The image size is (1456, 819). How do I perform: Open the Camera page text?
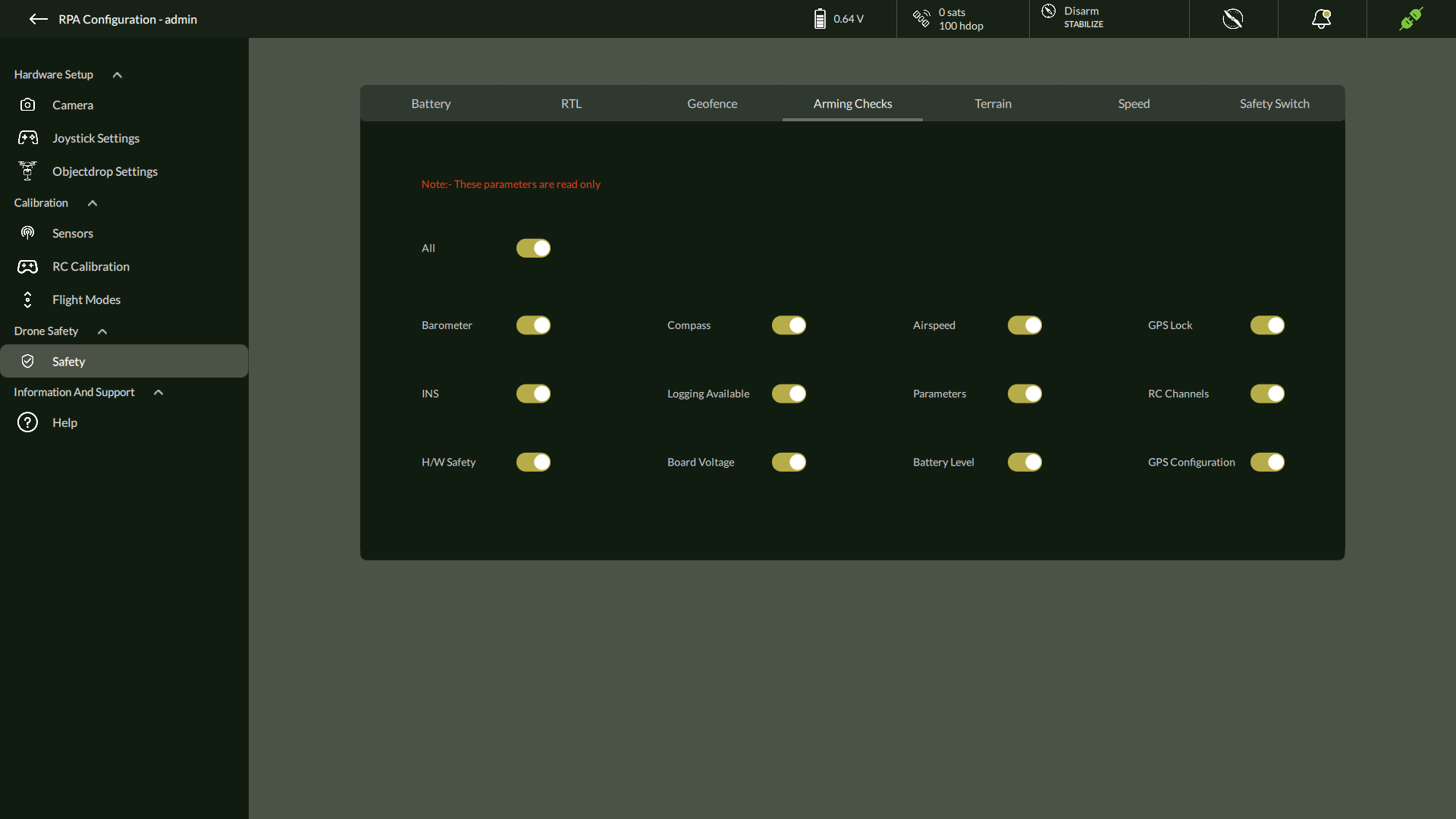(73, 105)
